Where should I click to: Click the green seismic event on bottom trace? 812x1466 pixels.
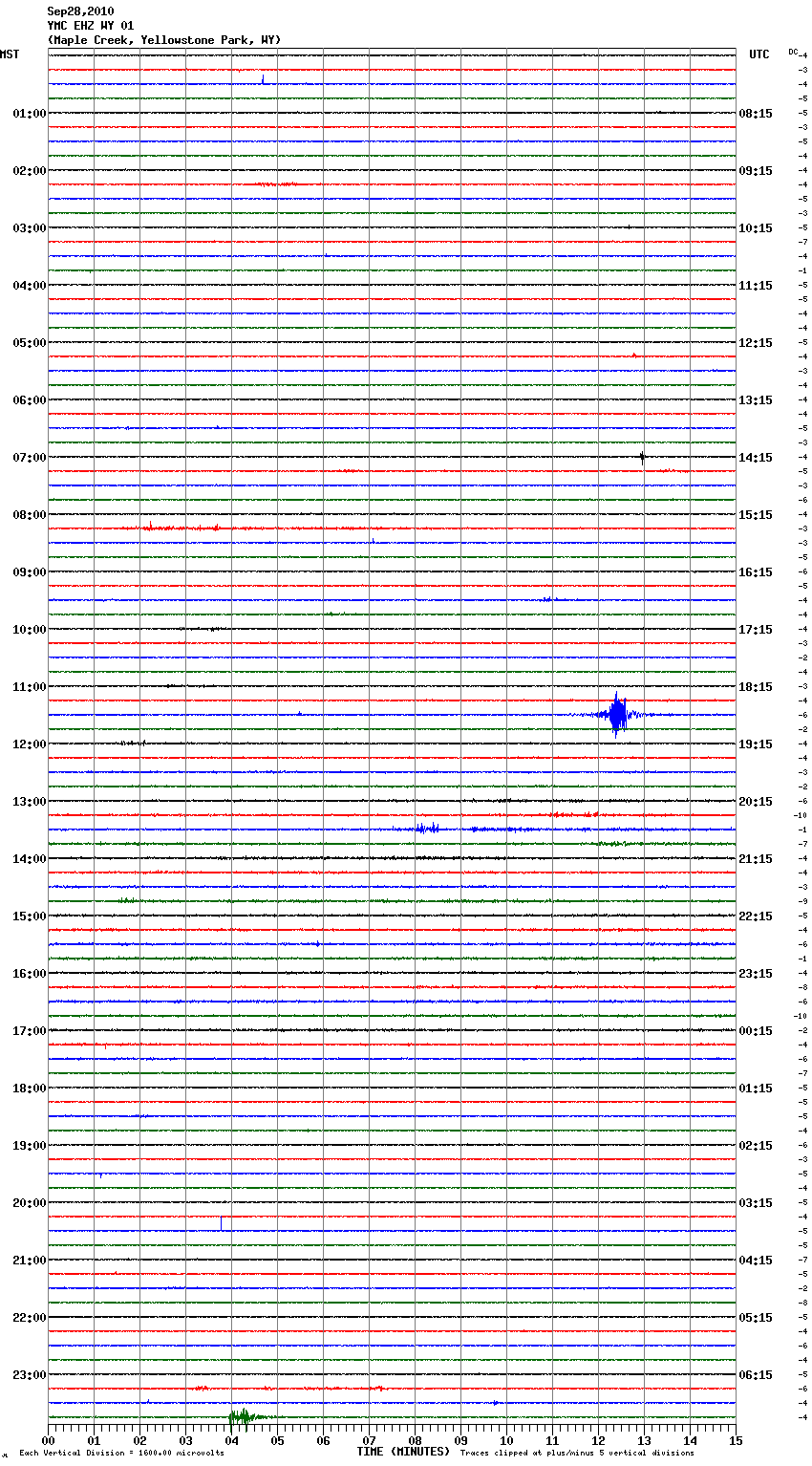(x=245, y=1416)
